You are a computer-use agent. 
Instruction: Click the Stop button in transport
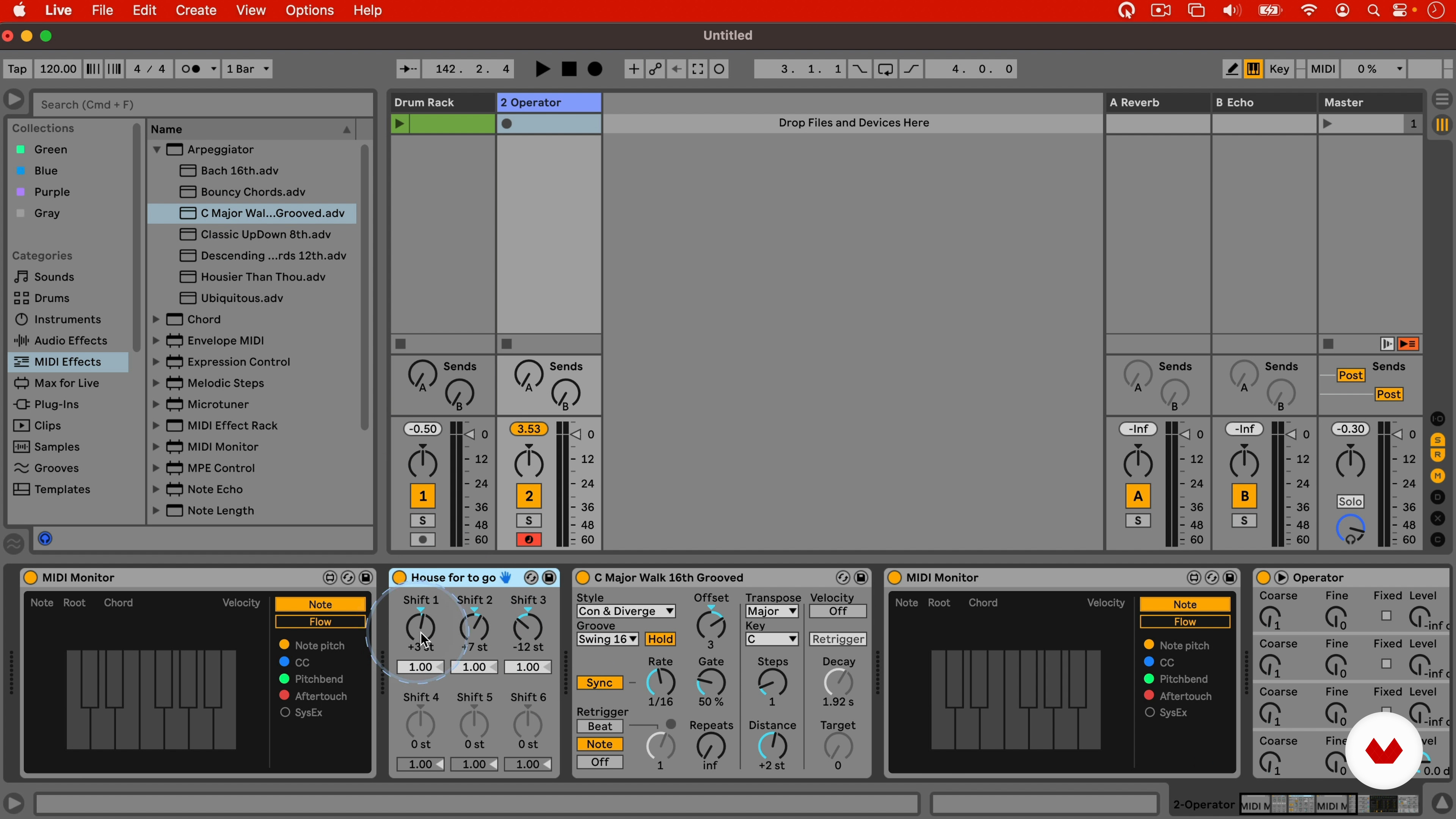[569, 69]
